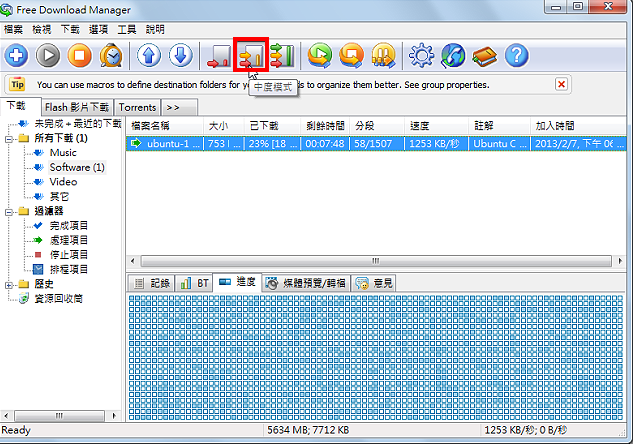Select the 其它 group
Viewport: 634px width, 445px height.
[x=59, y=196]
